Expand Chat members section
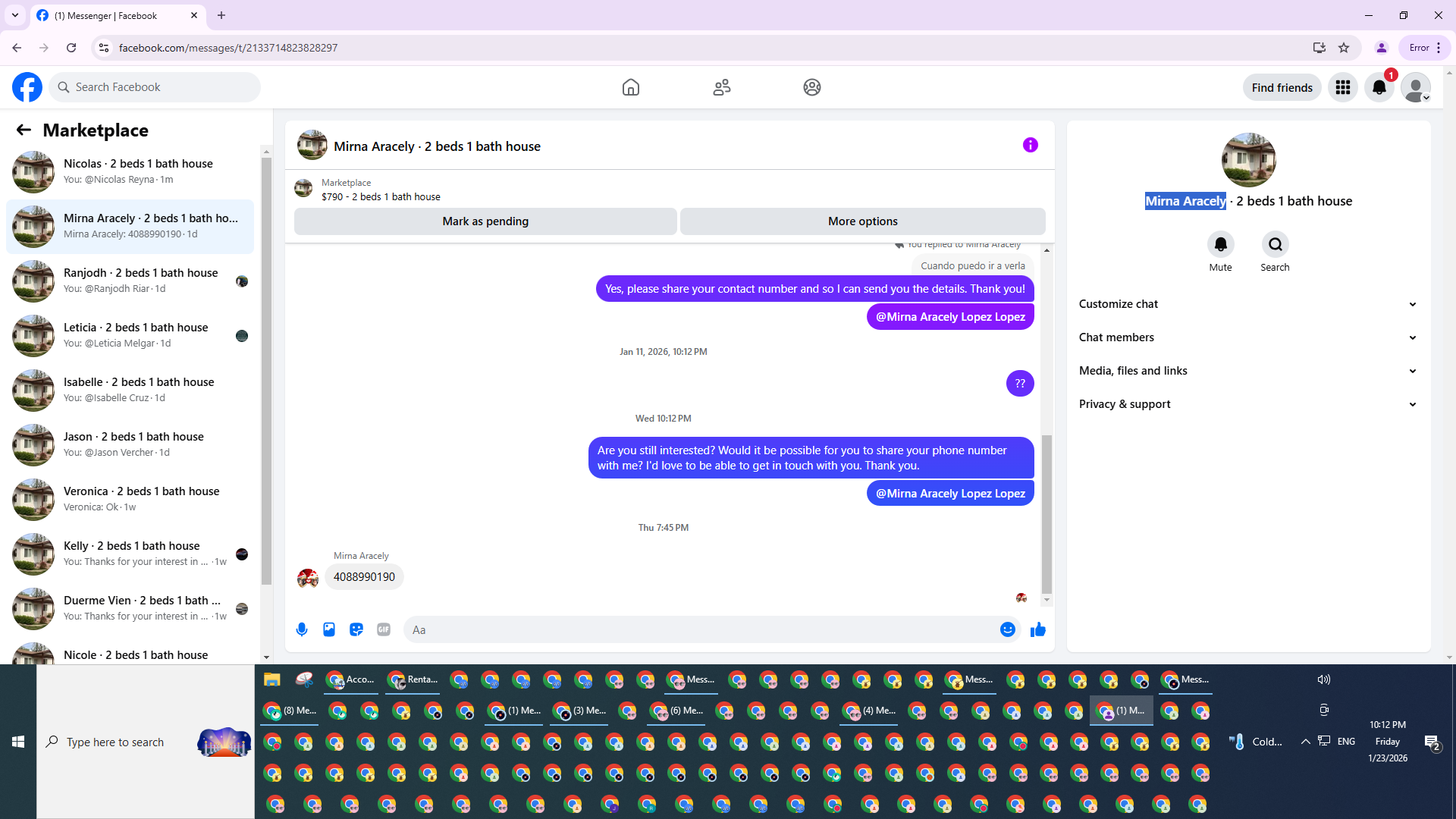 pos(1247,337)
